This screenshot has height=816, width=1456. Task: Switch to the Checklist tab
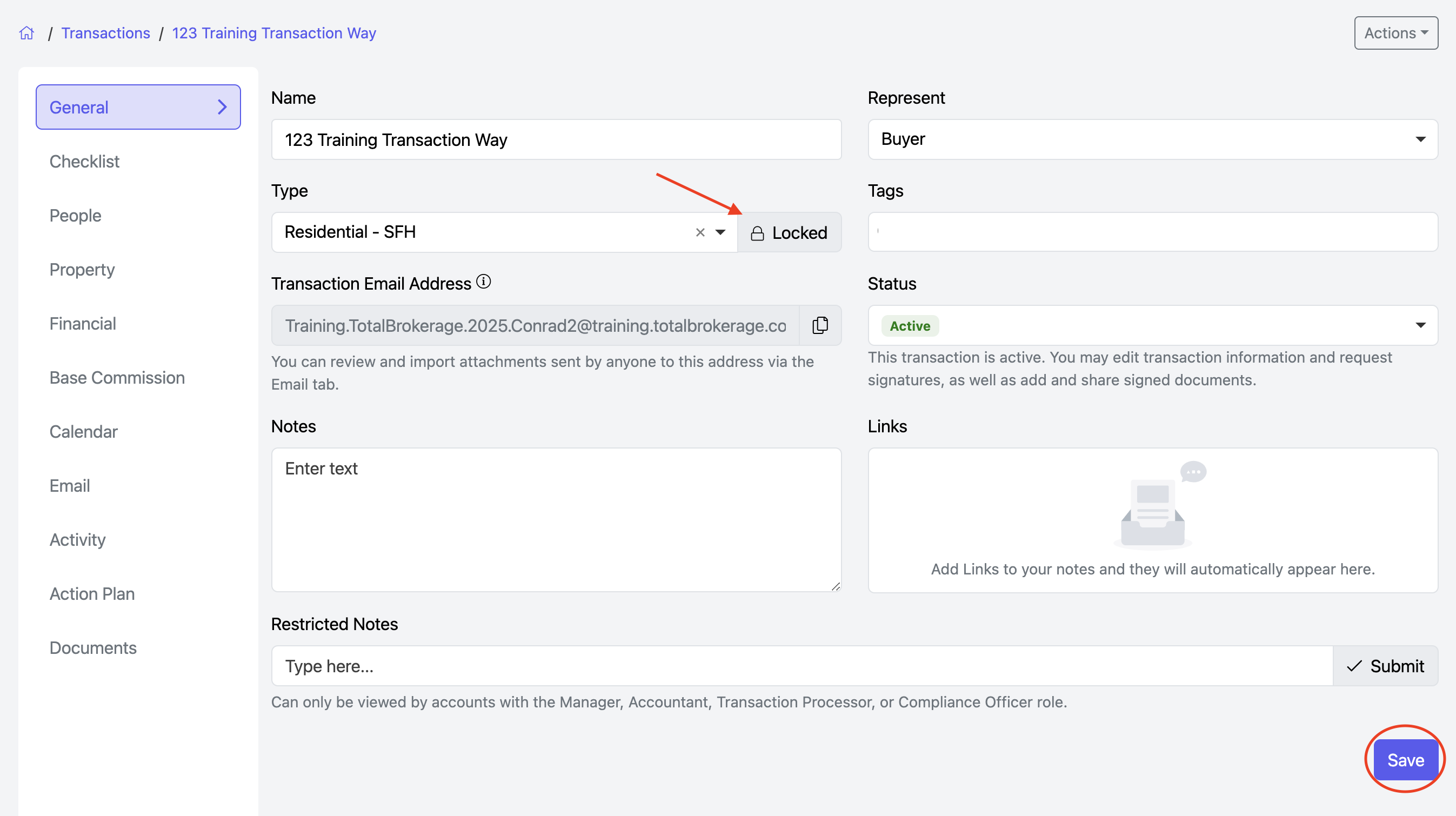pyautogui.click(x=84, y=162)
